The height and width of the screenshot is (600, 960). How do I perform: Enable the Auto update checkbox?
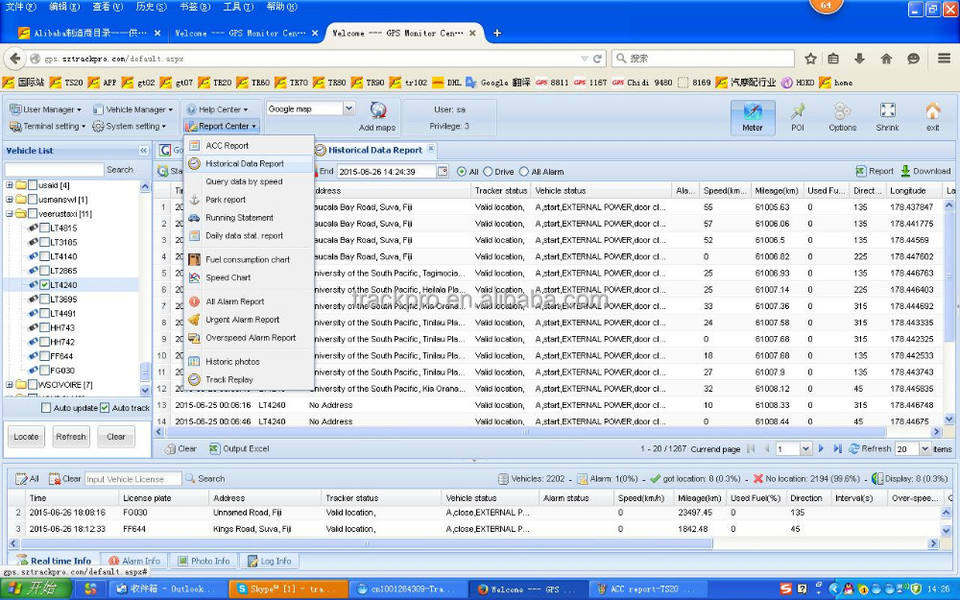click(46, 408)
